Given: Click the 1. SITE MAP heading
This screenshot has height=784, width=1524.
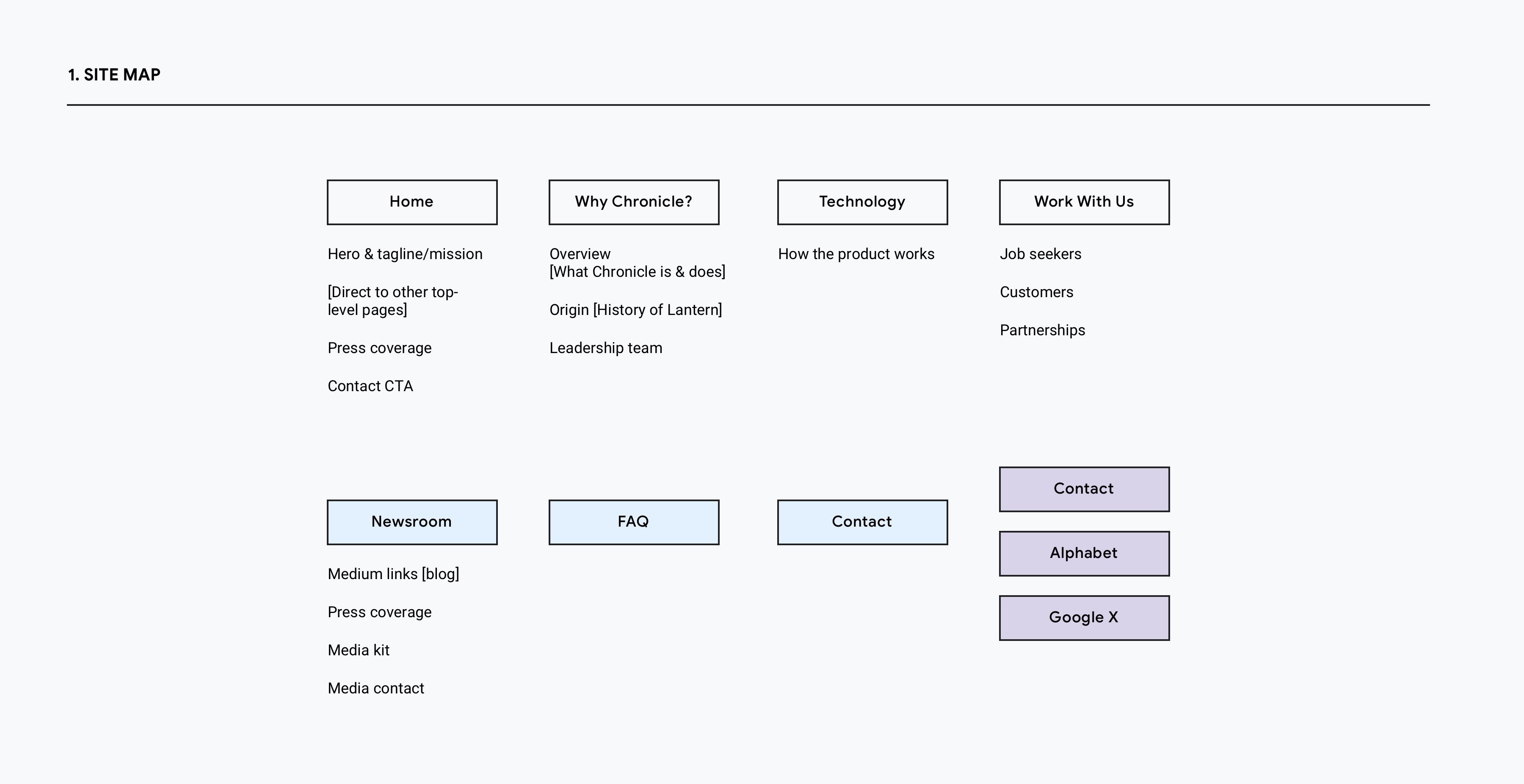Looking at the screenshot, I should [114, 75].
